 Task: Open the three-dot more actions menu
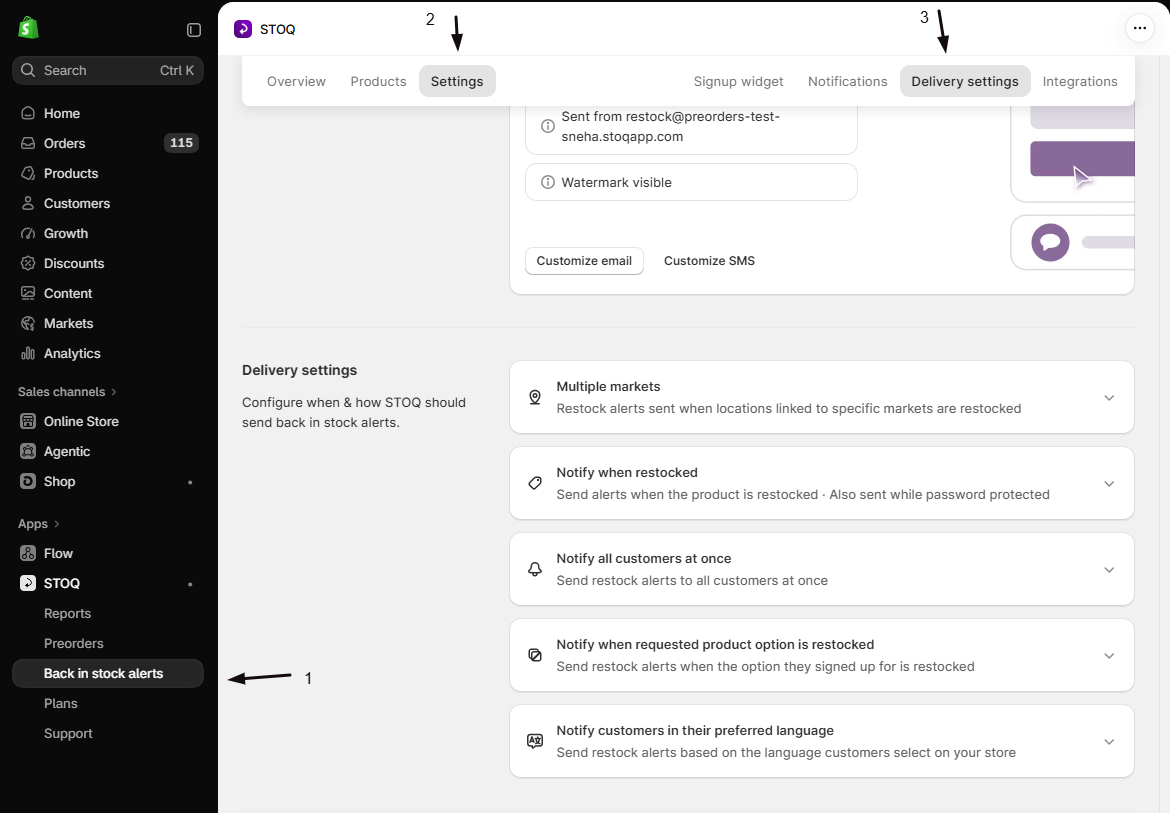(x=1139, y=28)
